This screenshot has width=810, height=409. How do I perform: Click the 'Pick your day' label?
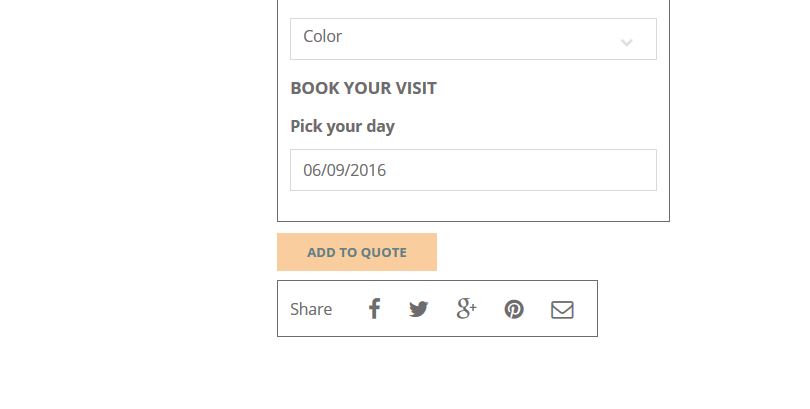click(x=342, y=127)
